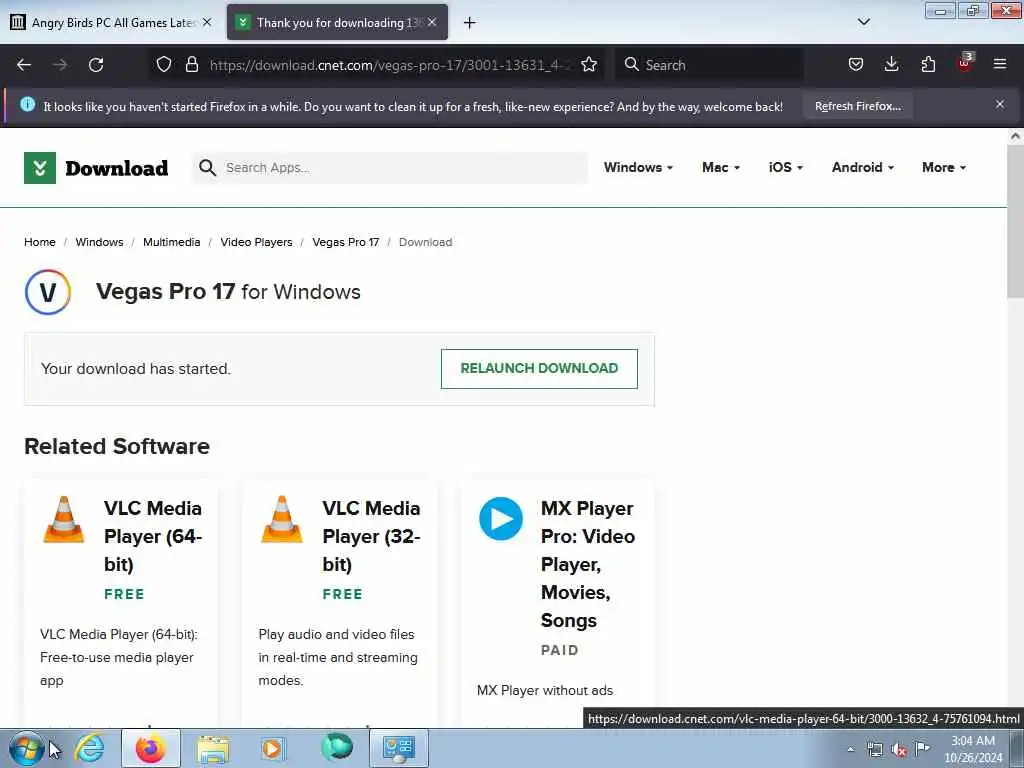The height and width of the screenshot is (768, 1024).
Task: Open the MX Player Pro title link
Action: point(588,564)
